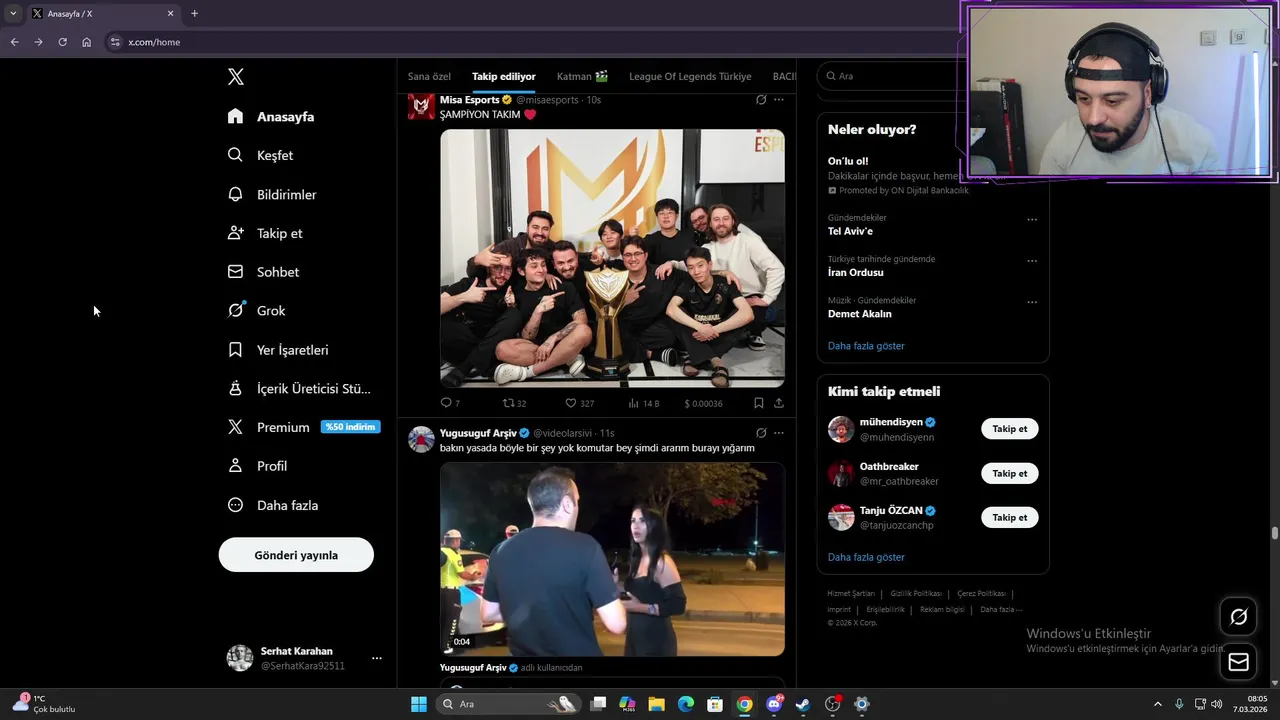Screen dimensions: 1280x720
Task: Open the Gizlilik Politikası footer link
Action: point(916,593)
